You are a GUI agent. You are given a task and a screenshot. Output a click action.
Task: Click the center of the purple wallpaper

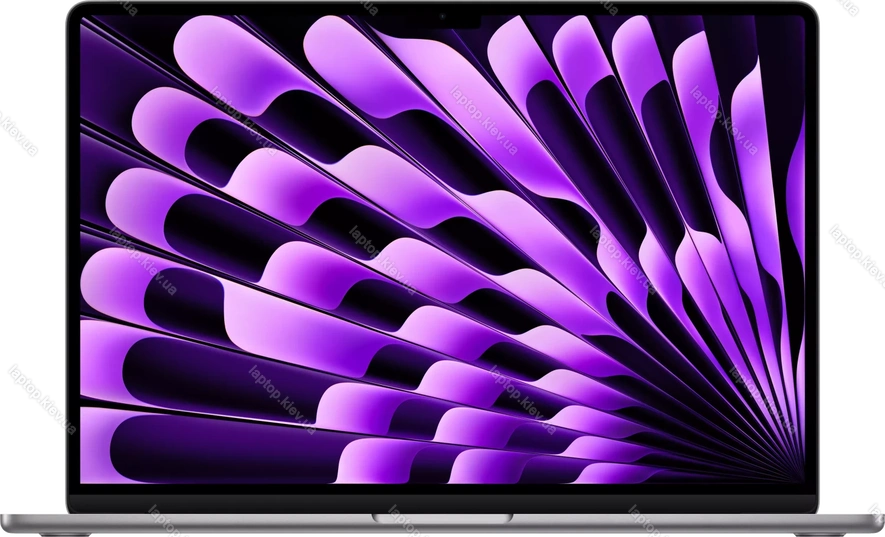tap(442, 250)
